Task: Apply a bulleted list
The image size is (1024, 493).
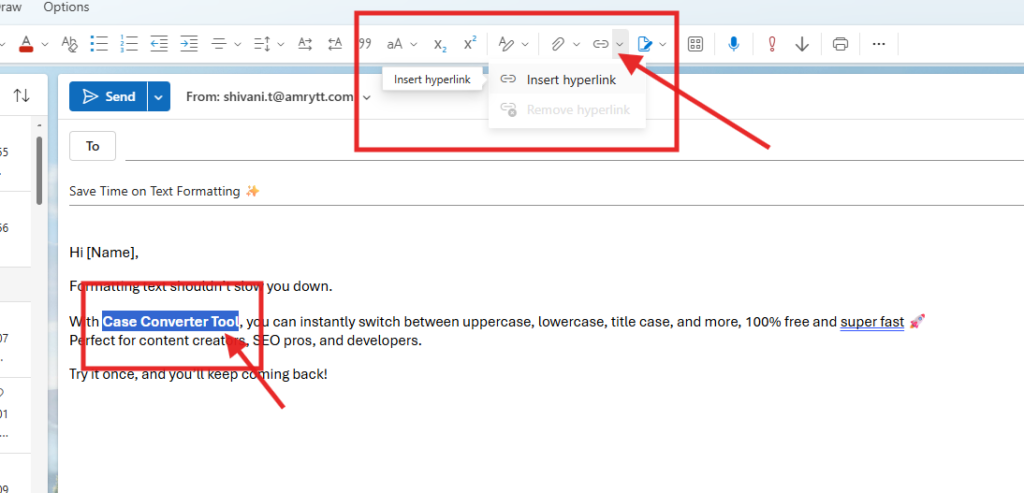Action: click(x=99, y=44)
